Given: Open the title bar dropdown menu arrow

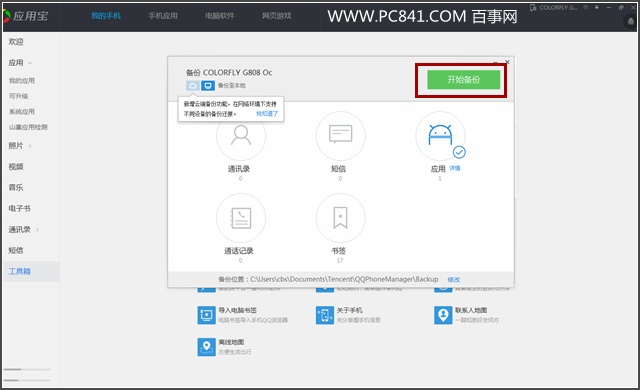Looking at the screenshot, I should (597, 7).
